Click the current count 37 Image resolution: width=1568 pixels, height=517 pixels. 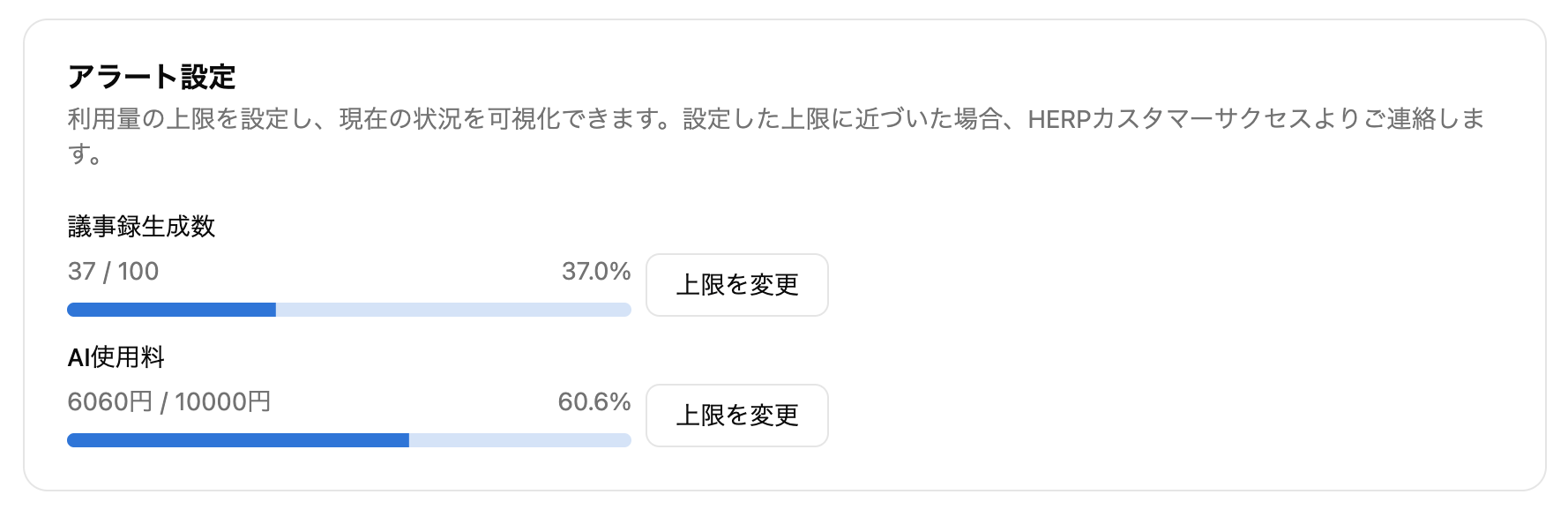tap(81, 271)
